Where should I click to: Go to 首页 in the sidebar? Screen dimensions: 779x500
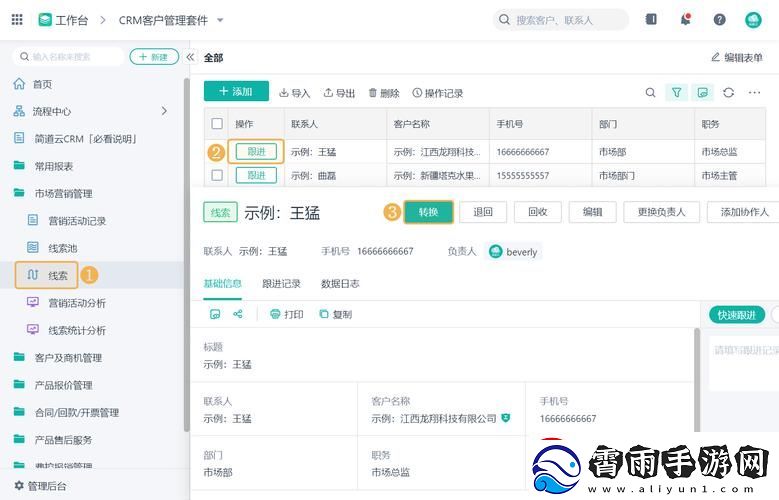pyautogui.click(x=42, y=84)
